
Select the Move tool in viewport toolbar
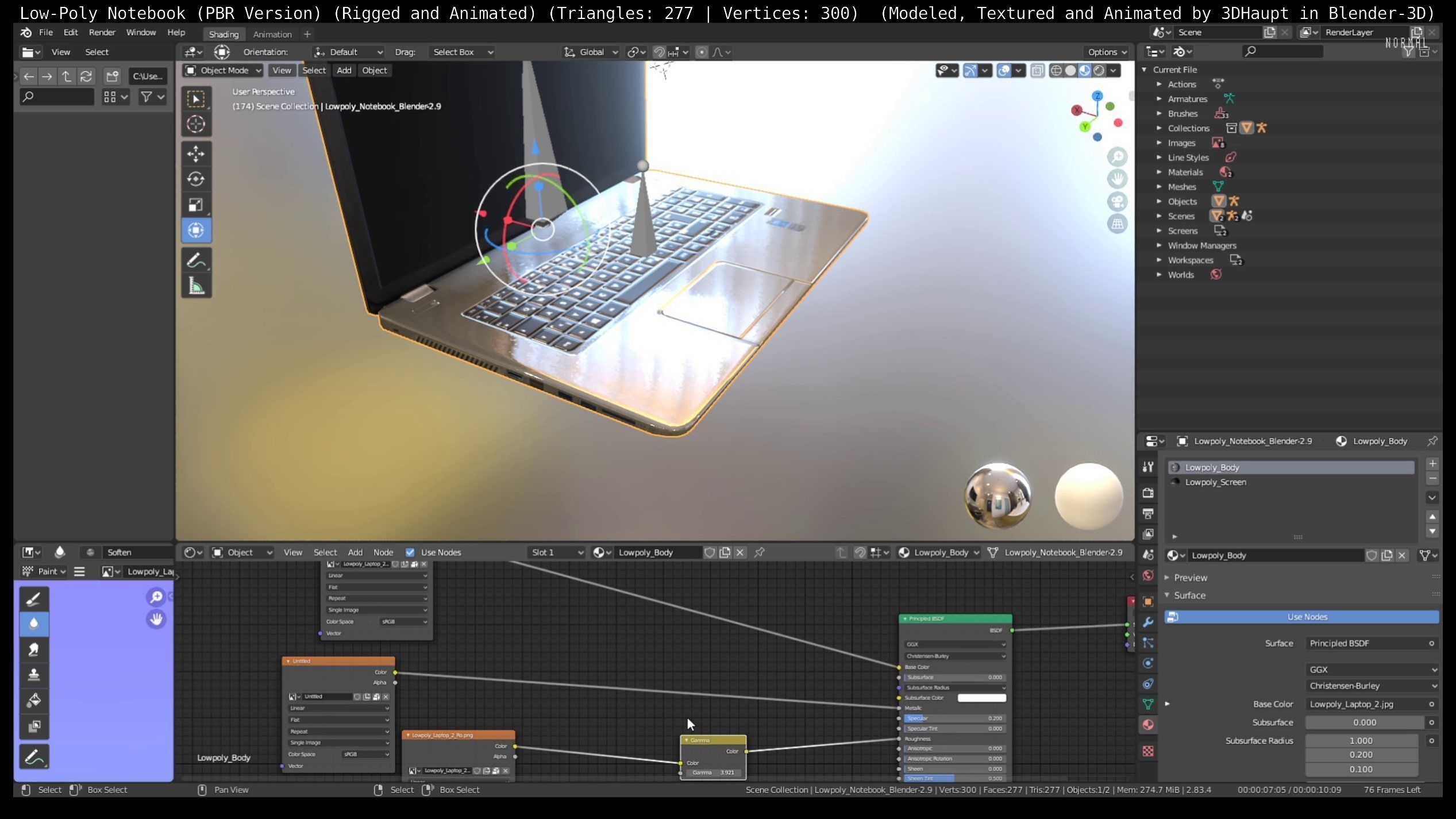coord(196,154)
